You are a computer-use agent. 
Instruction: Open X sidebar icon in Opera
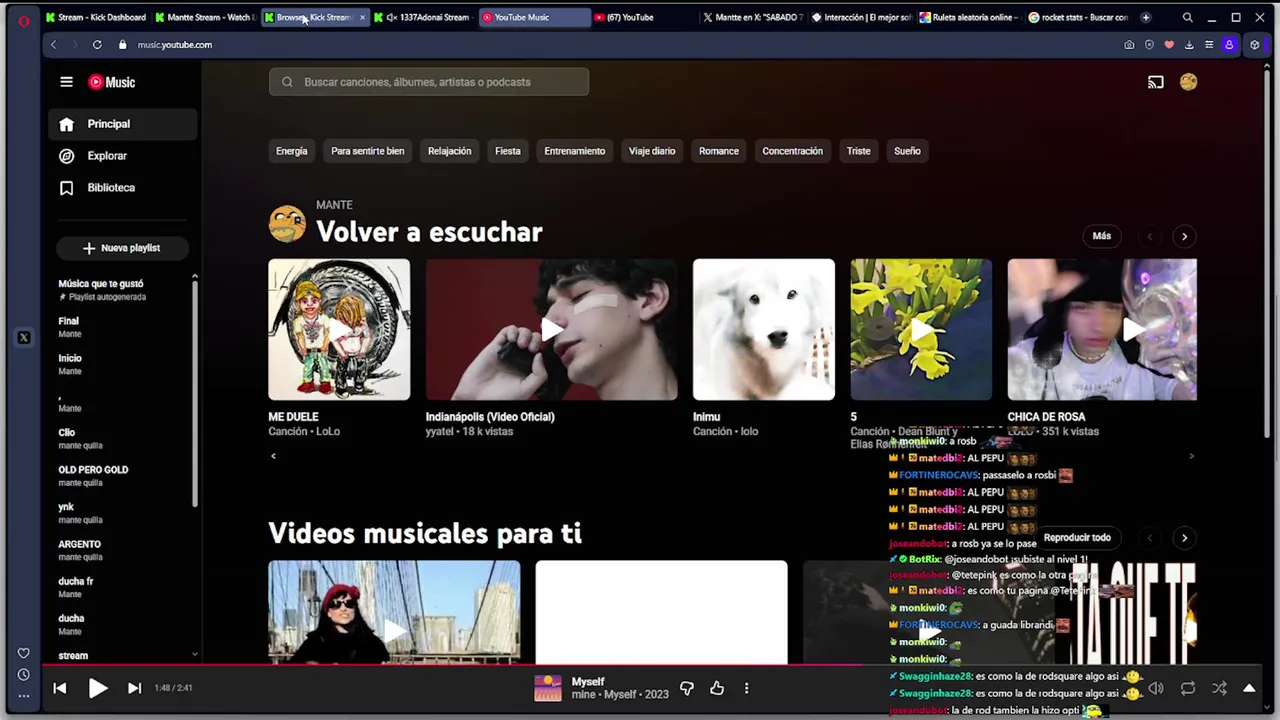(24, 338)
